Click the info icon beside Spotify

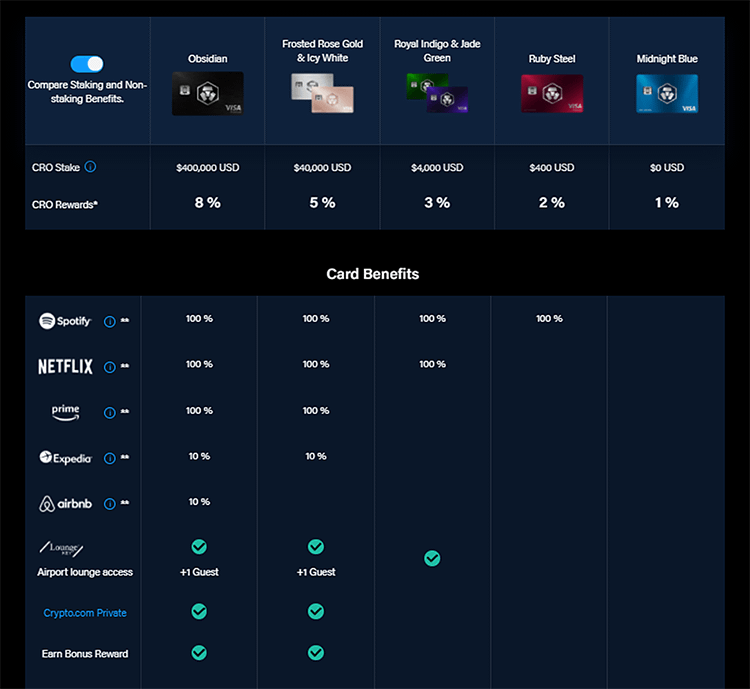click(110, 322)
